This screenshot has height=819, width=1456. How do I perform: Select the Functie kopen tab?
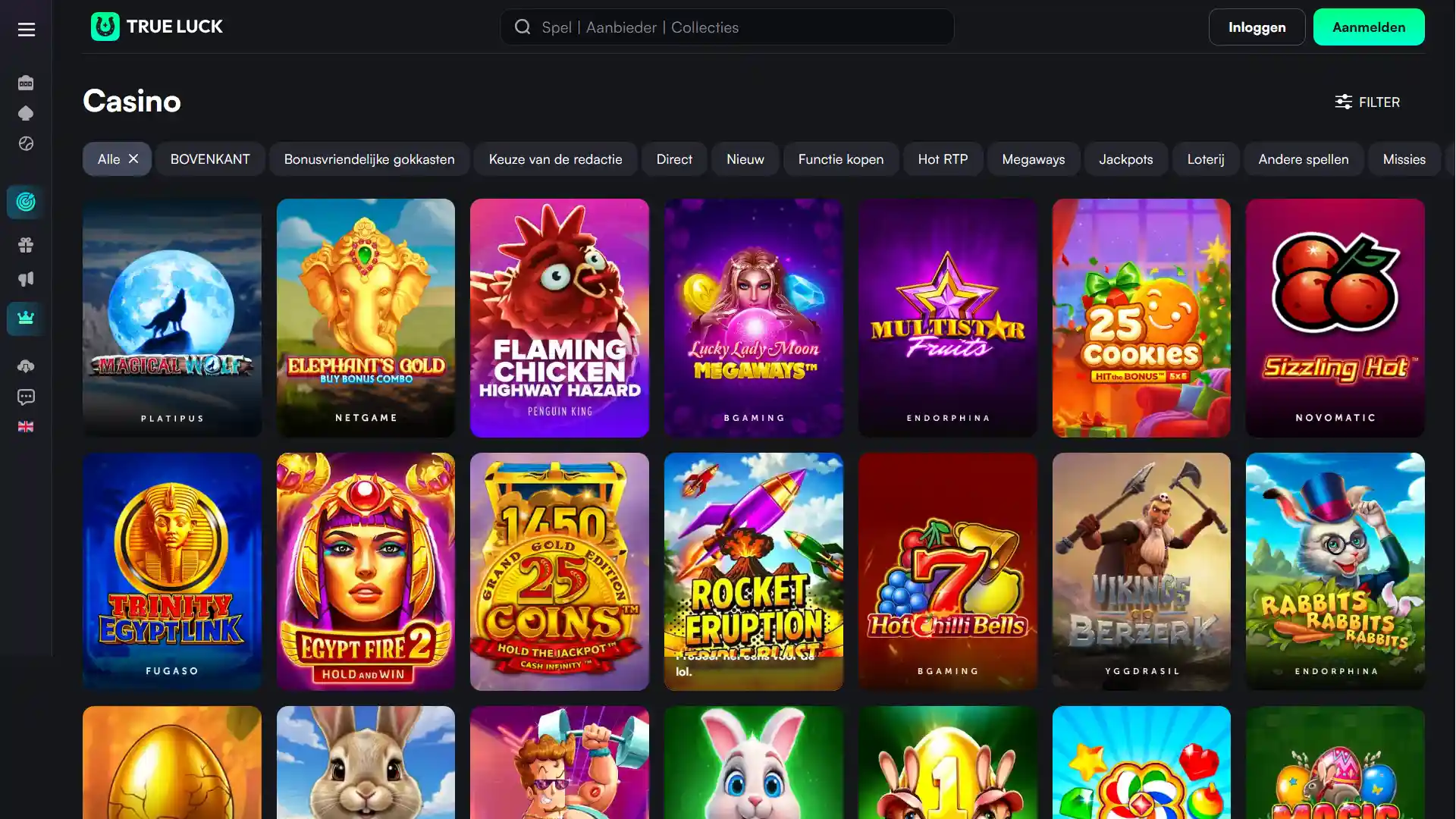pyautogui.click(x=841, y=159)
